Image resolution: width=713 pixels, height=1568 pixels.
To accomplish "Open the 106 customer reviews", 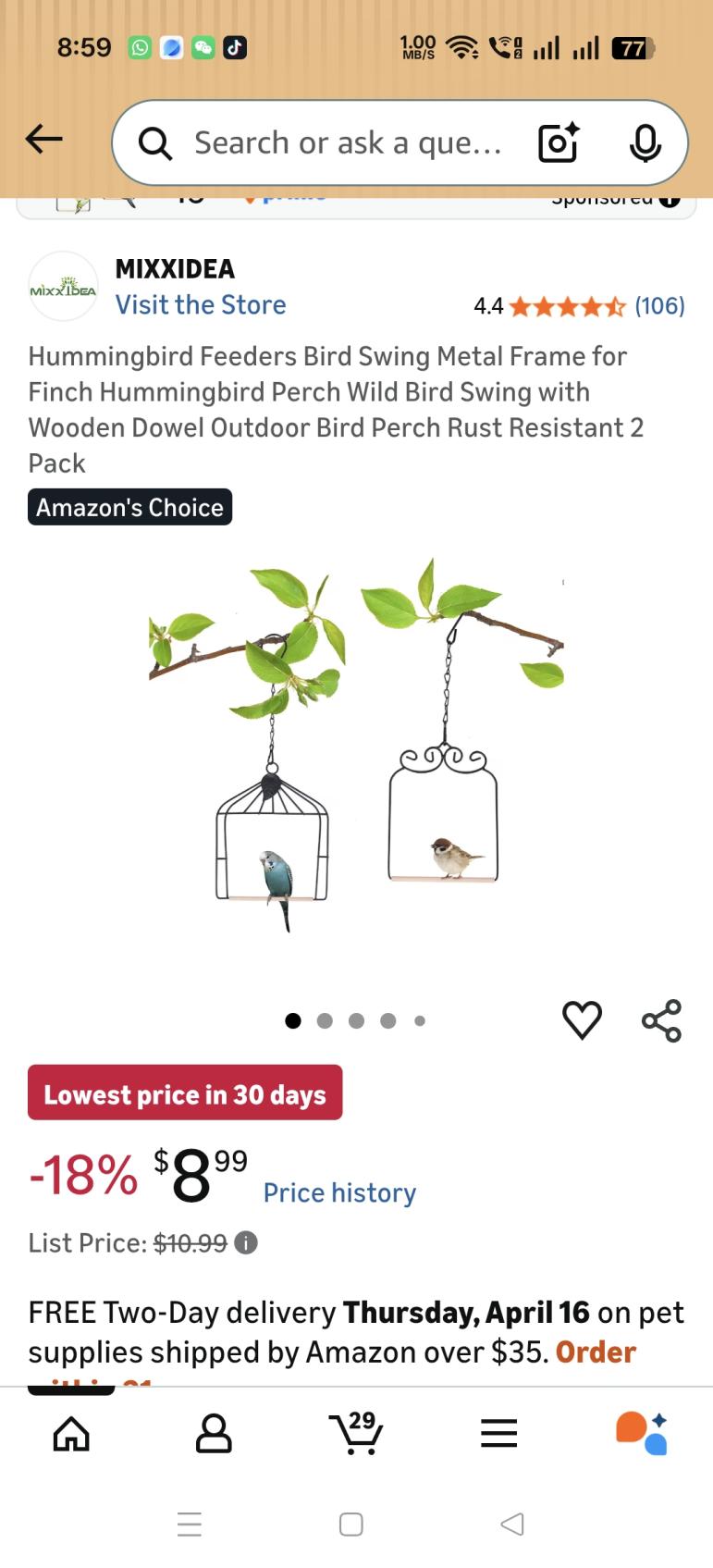I will (x=659, y=306).
